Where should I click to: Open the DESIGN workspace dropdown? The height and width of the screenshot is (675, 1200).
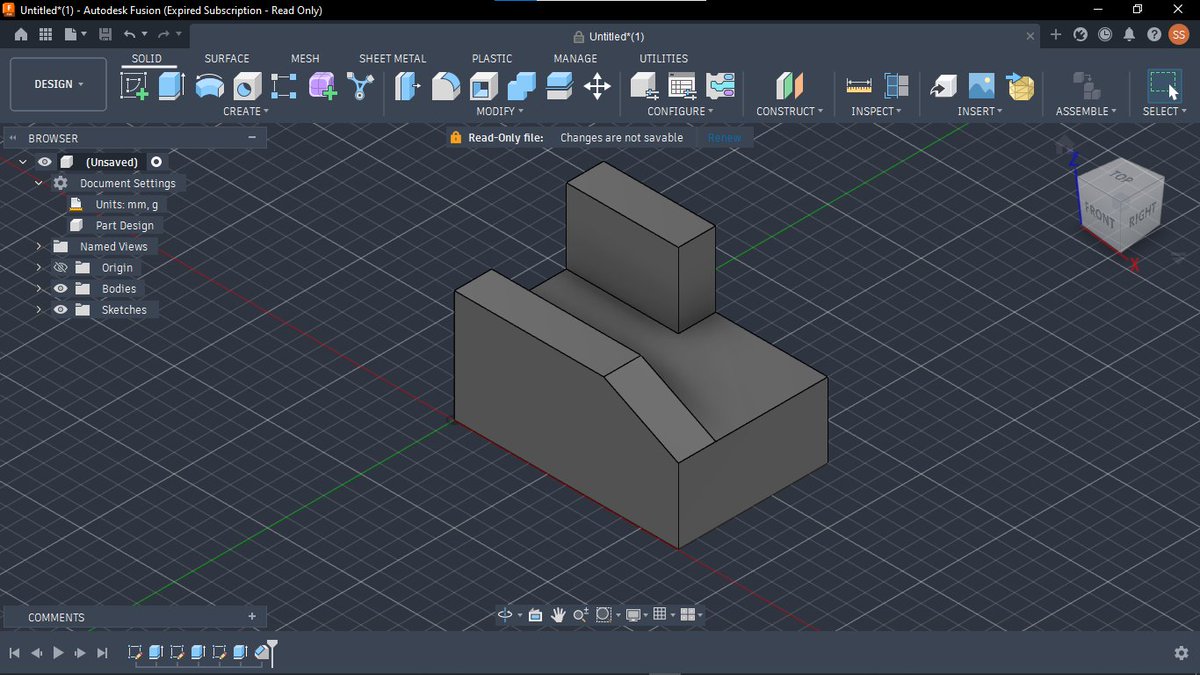pos(58,84)
